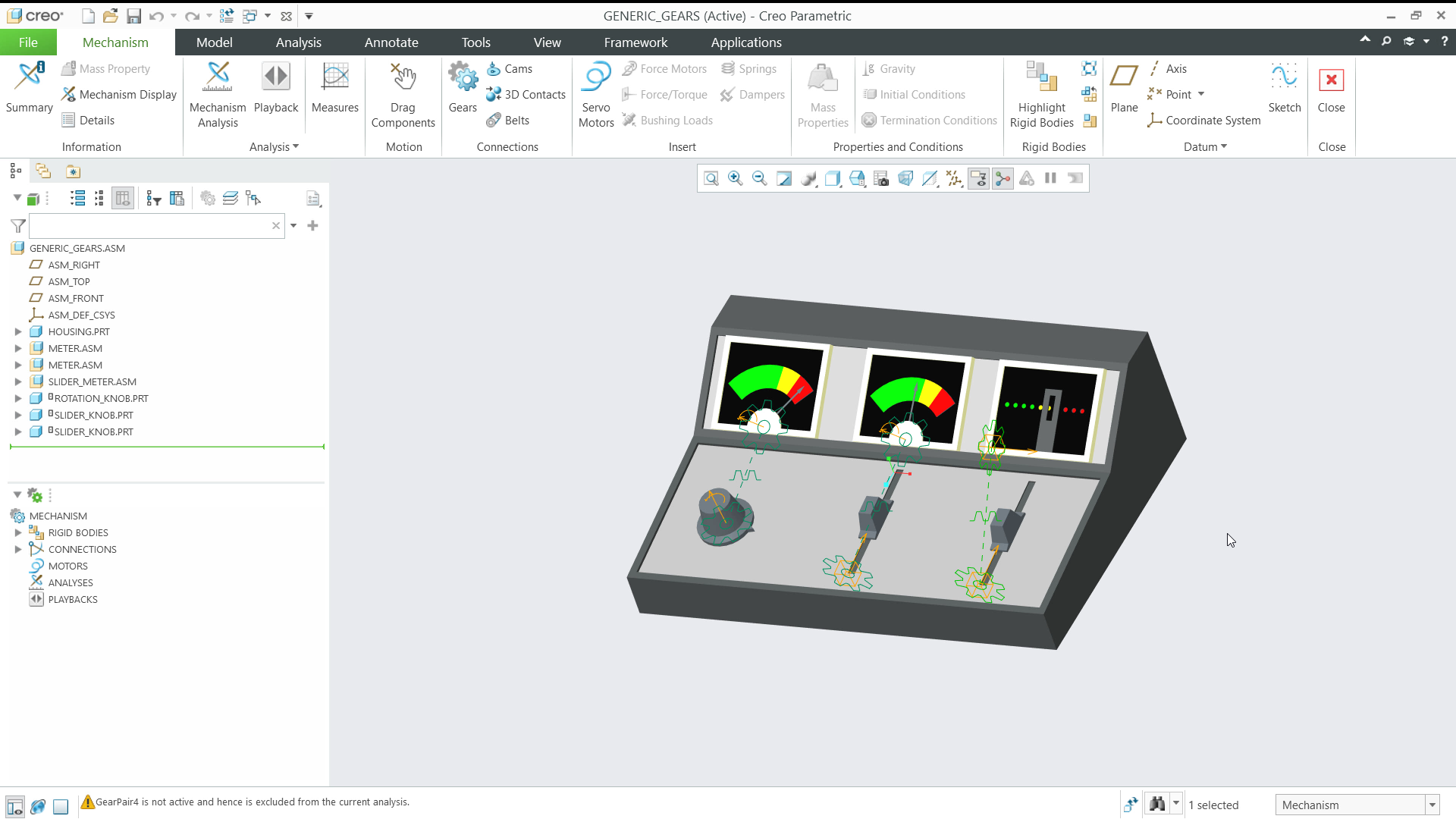Toggle the navigator panel icon in status bar
The image size is (1456, 819).
(x=14, y=806)
